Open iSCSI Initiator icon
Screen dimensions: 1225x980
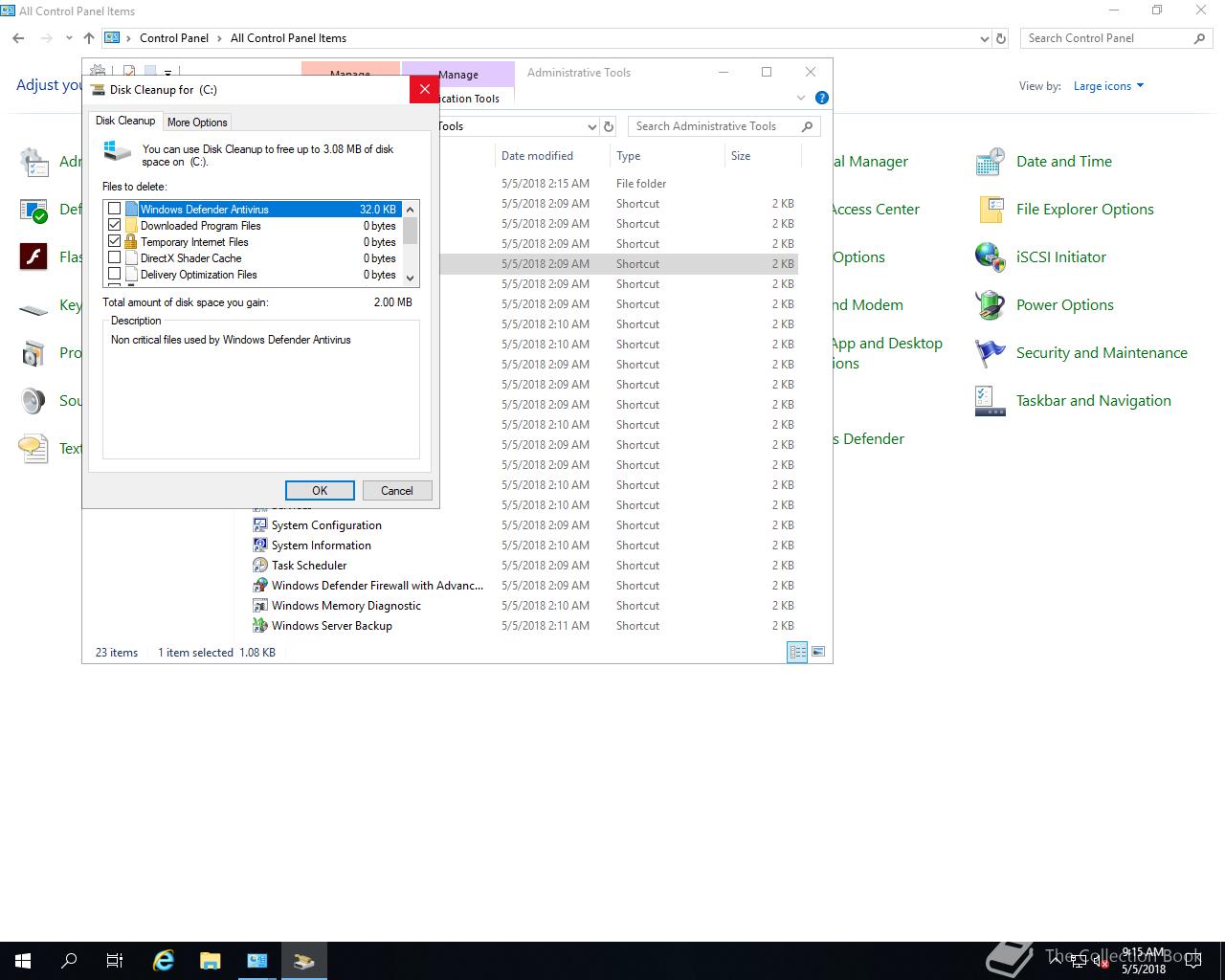coord(990,257)
